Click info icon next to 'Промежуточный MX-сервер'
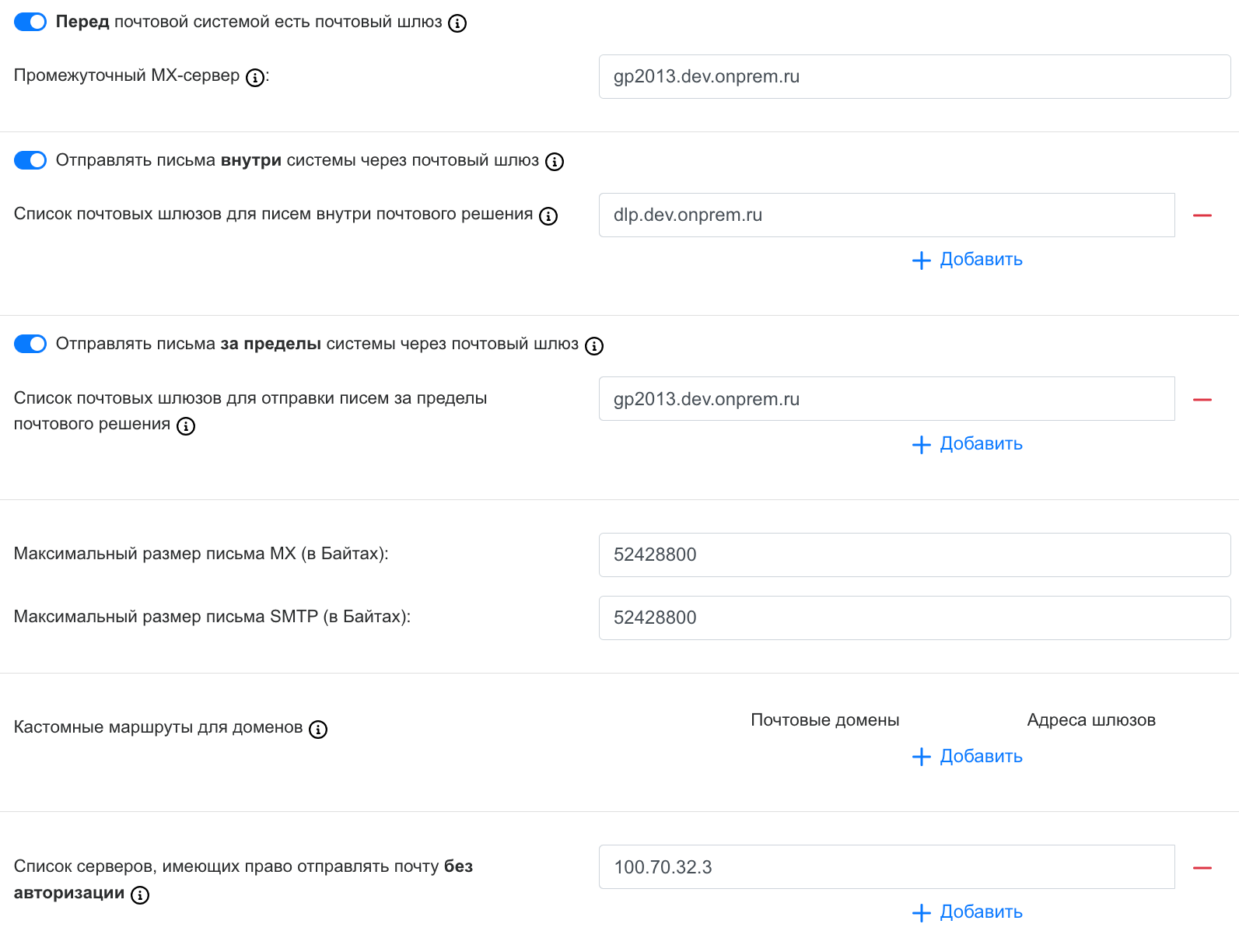This screenshot has height=952, width=1239. (x=254, y=78)
